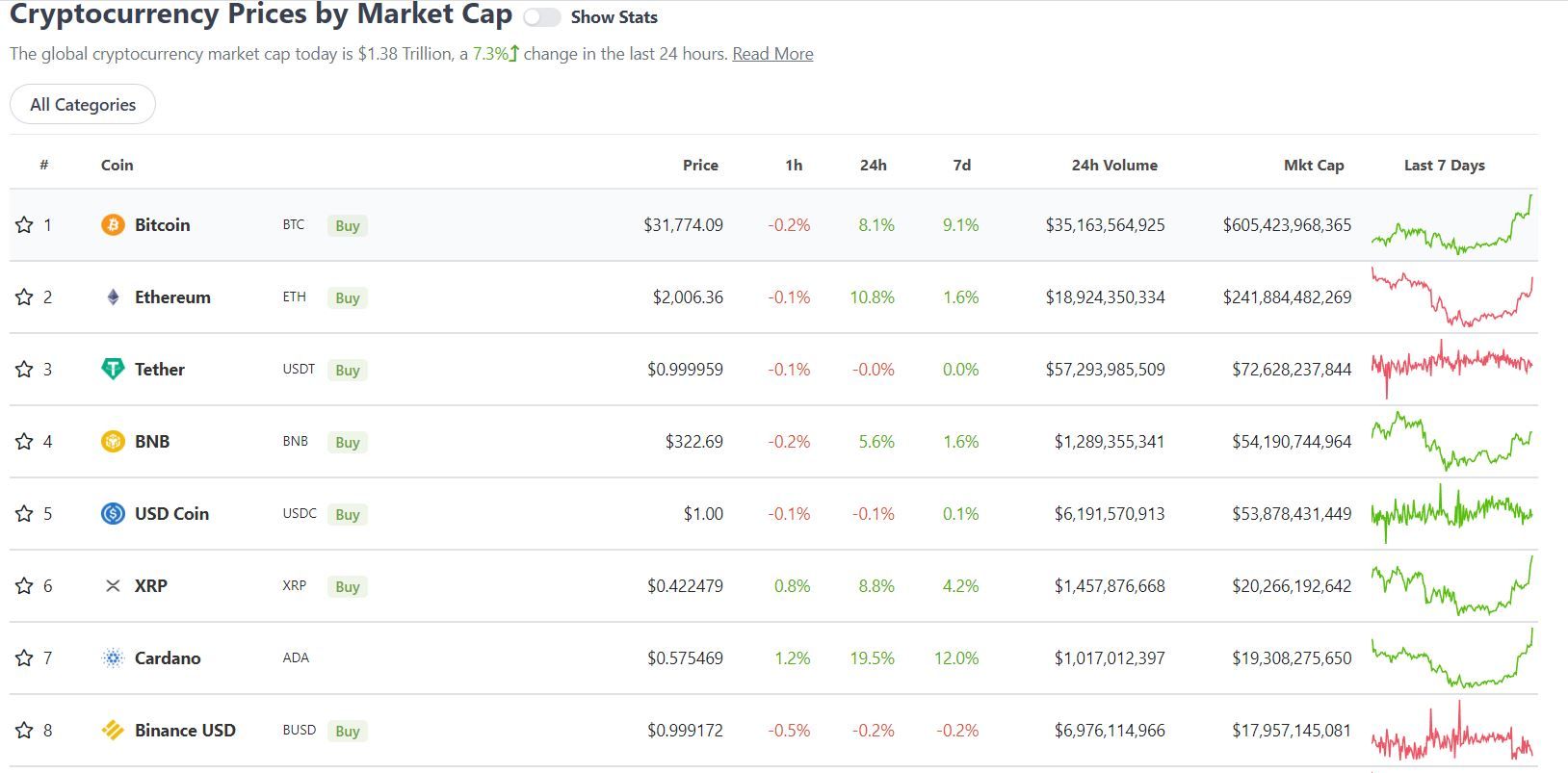
Task: Click Buy button for Bitcoin
Action: click(x=348, y=226)
